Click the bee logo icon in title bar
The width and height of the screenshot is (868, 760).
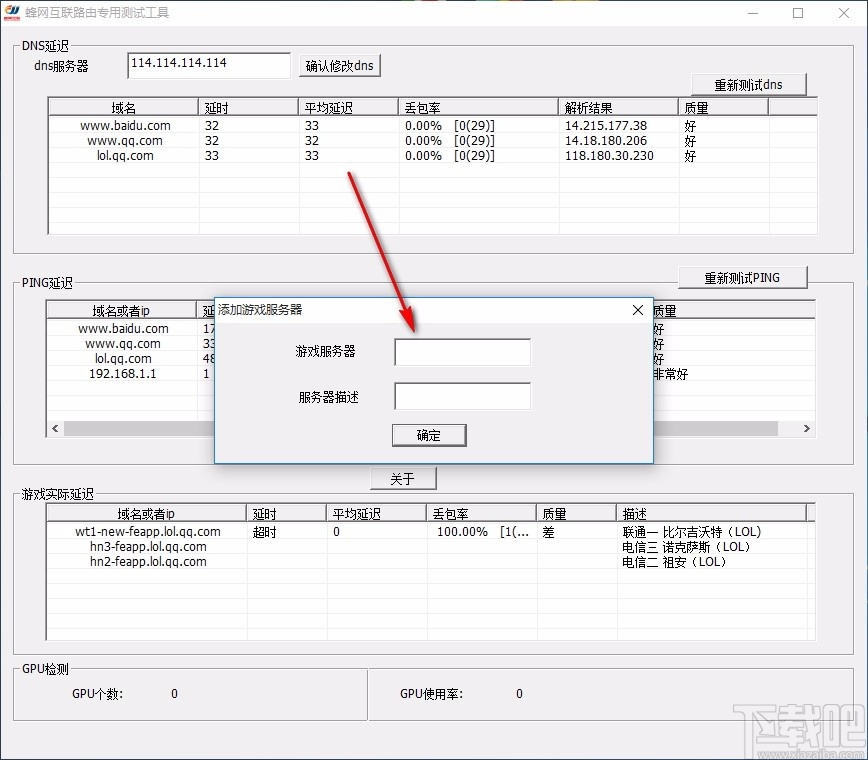point(13,12)
